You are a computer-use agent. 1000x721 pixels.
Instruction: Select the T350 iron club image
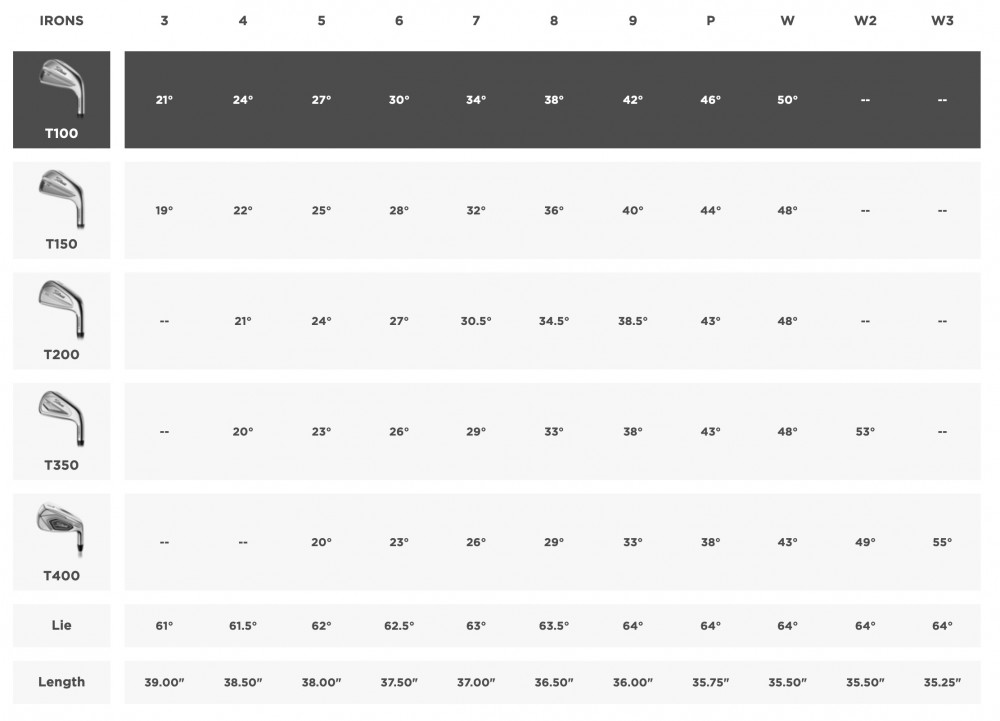click(62, 419)
